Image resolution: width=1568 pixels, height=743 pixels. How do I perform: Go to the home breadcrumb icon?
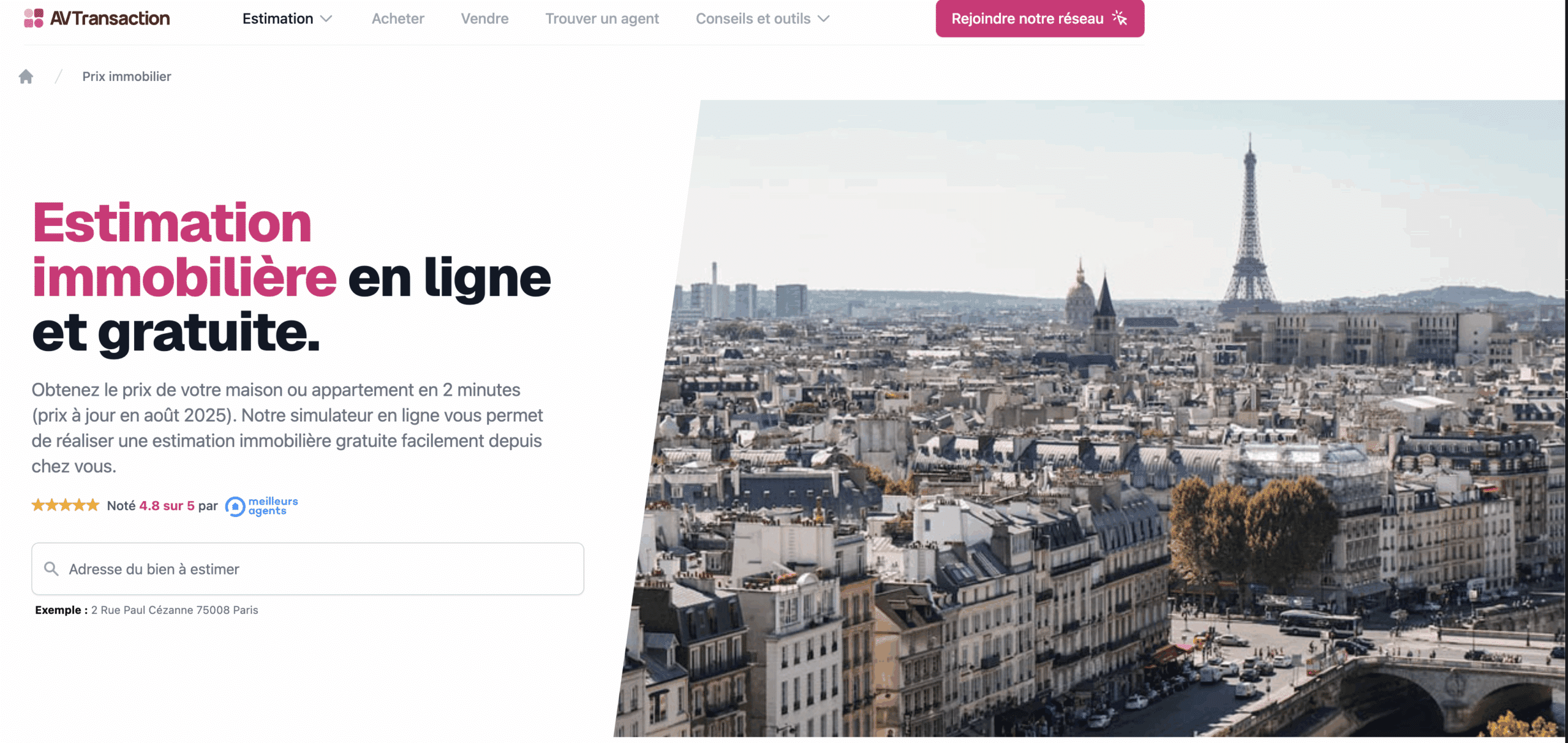[x=26, y=77]
